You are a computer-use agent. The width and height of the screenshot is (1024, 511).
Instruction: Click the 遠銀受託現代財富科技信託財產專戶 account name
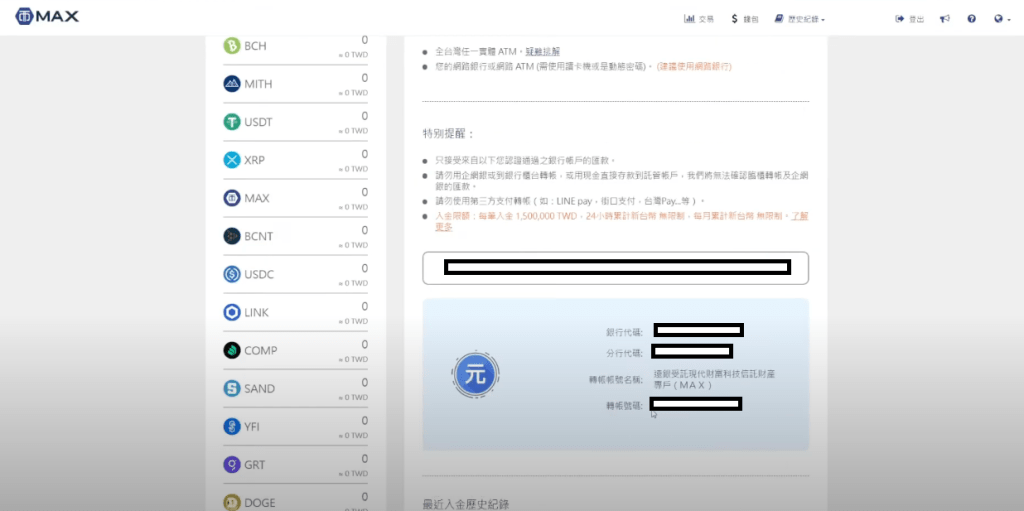(x=714, y=380)
